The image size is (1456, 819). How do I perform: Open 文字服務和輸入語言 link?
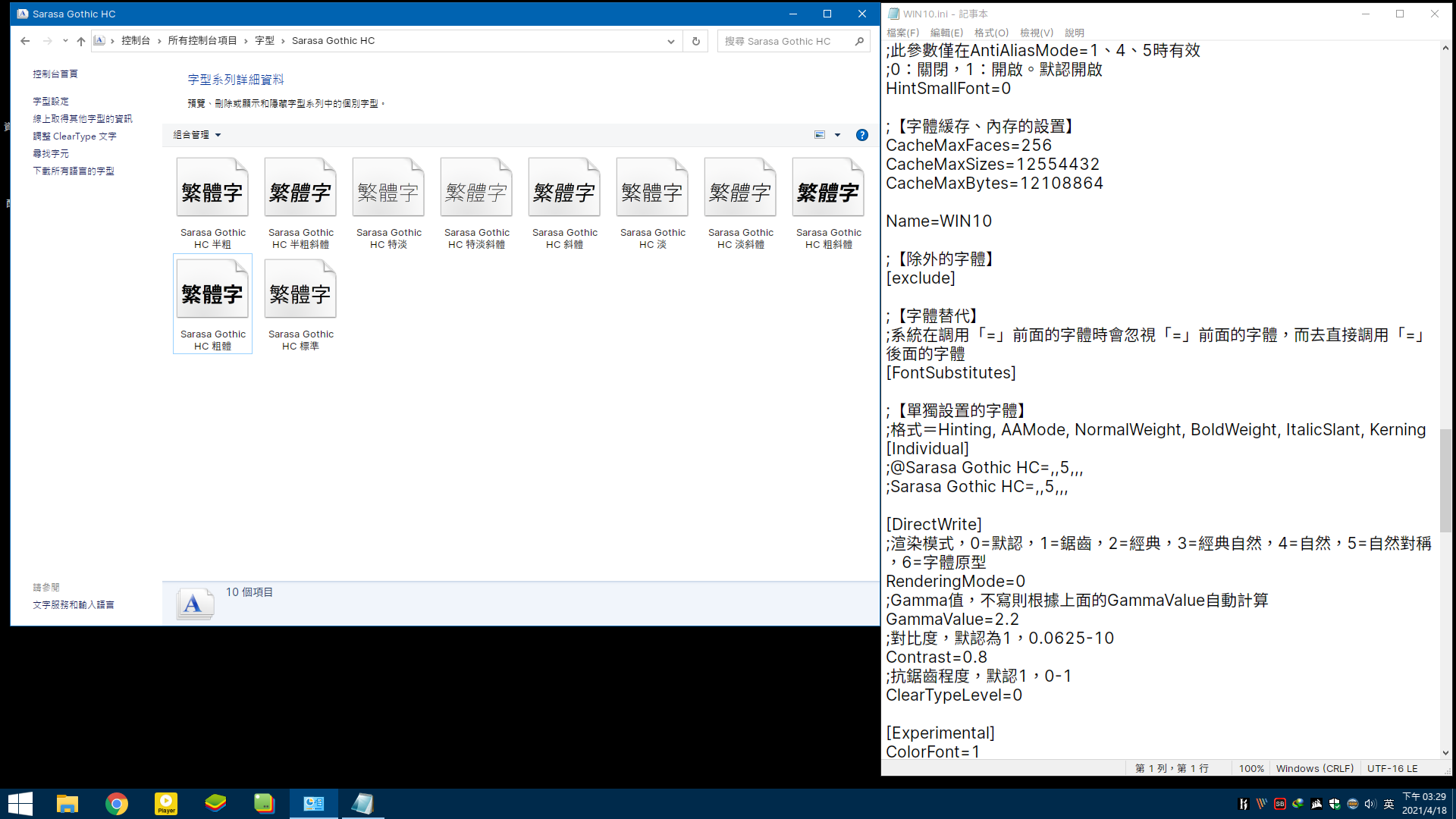click(74, 605)
